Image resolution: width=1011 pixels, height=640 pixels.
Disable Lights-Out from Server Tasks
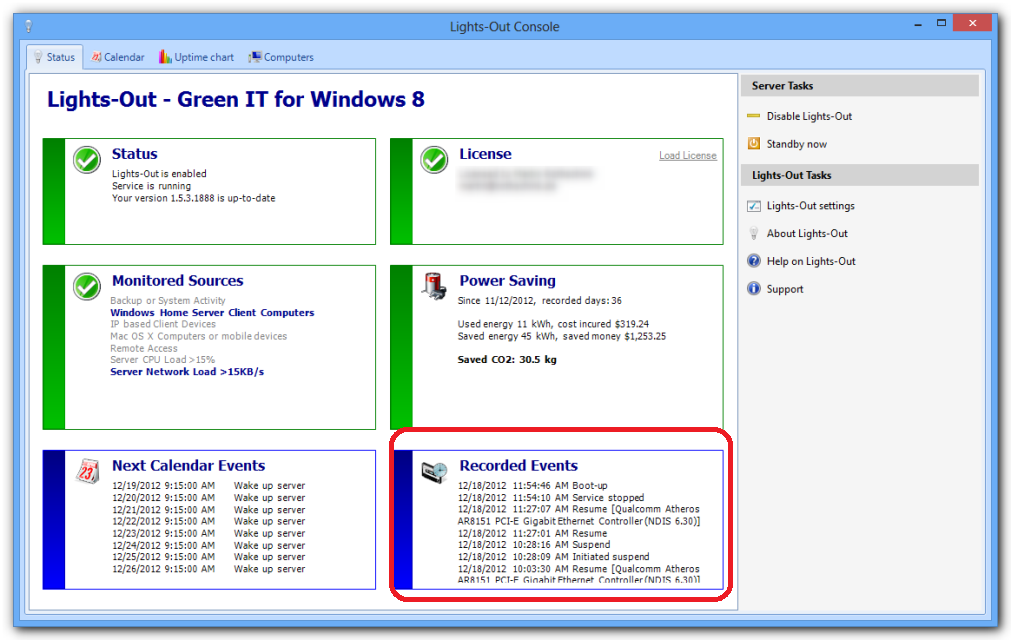[x=809, y=116]
